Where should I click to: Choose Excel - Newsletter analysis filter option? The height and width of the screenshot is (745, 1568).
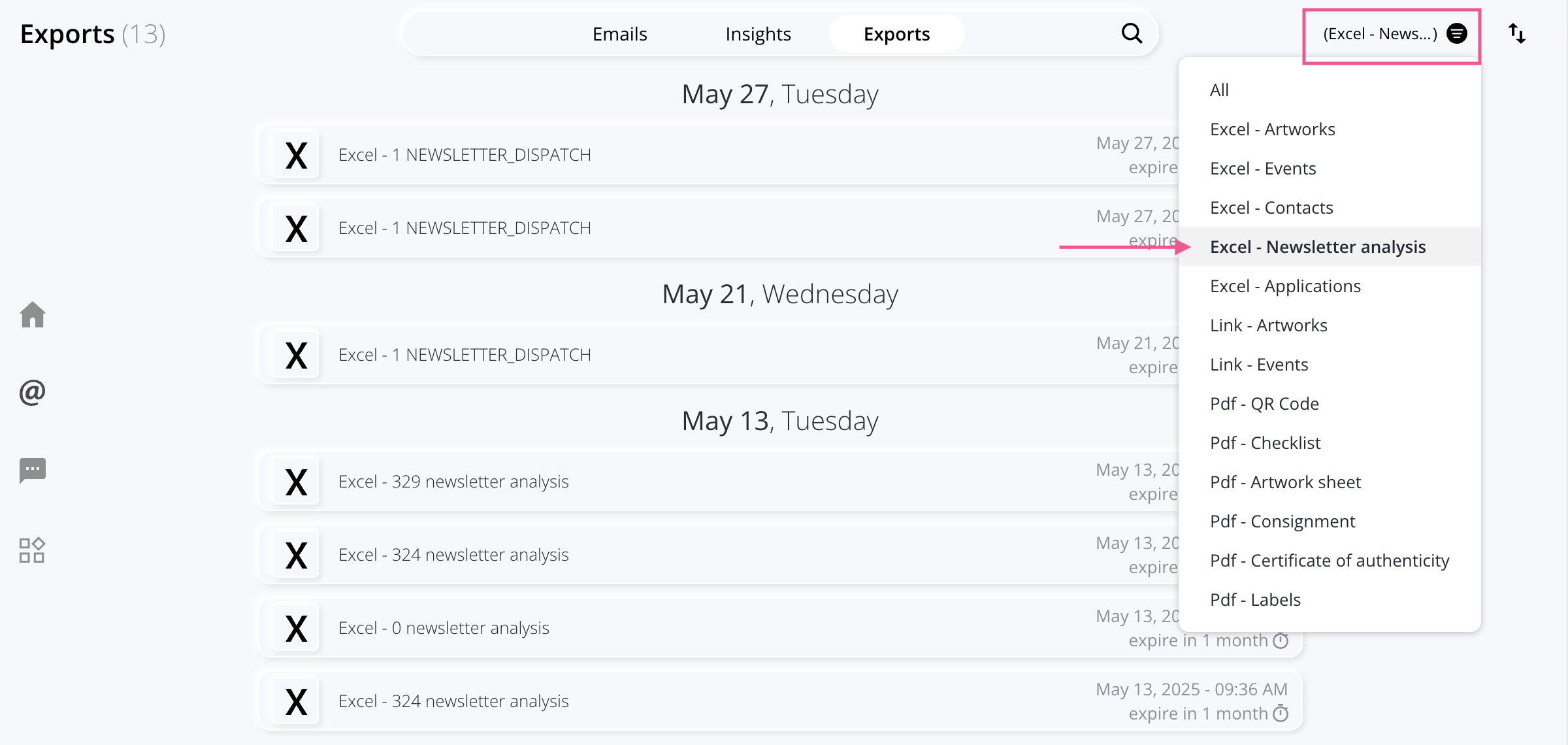point(1317,246)
